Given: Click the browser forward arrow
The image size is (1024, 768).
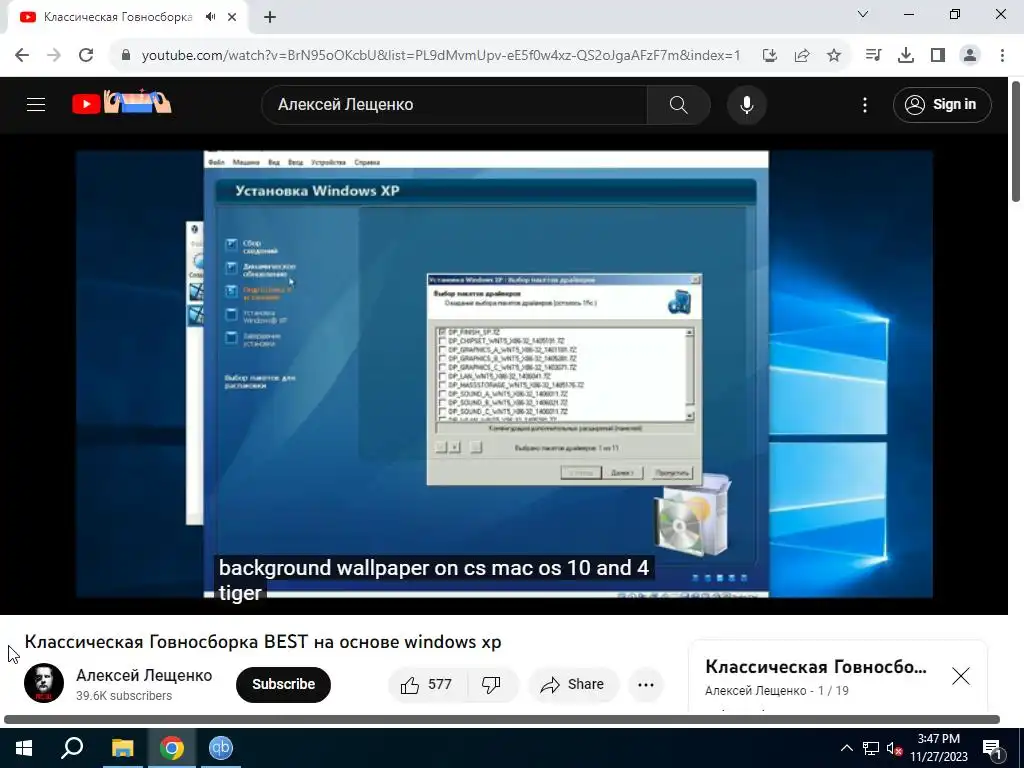Looking at the screenshot, I should point(54,56).
